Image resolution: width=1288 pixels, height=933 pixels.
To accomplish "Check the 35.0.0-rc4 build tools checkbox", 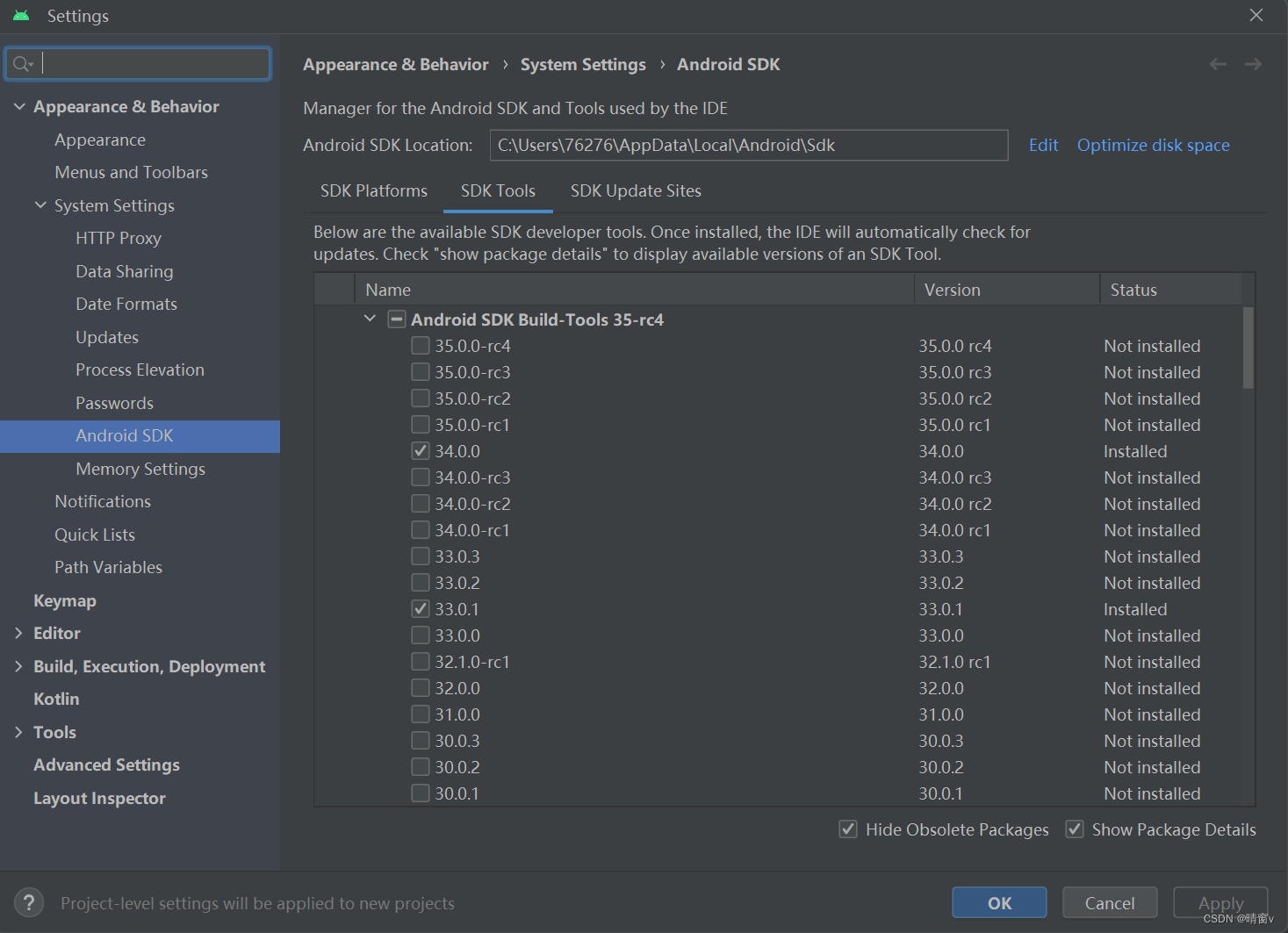I will click(420, 345).
